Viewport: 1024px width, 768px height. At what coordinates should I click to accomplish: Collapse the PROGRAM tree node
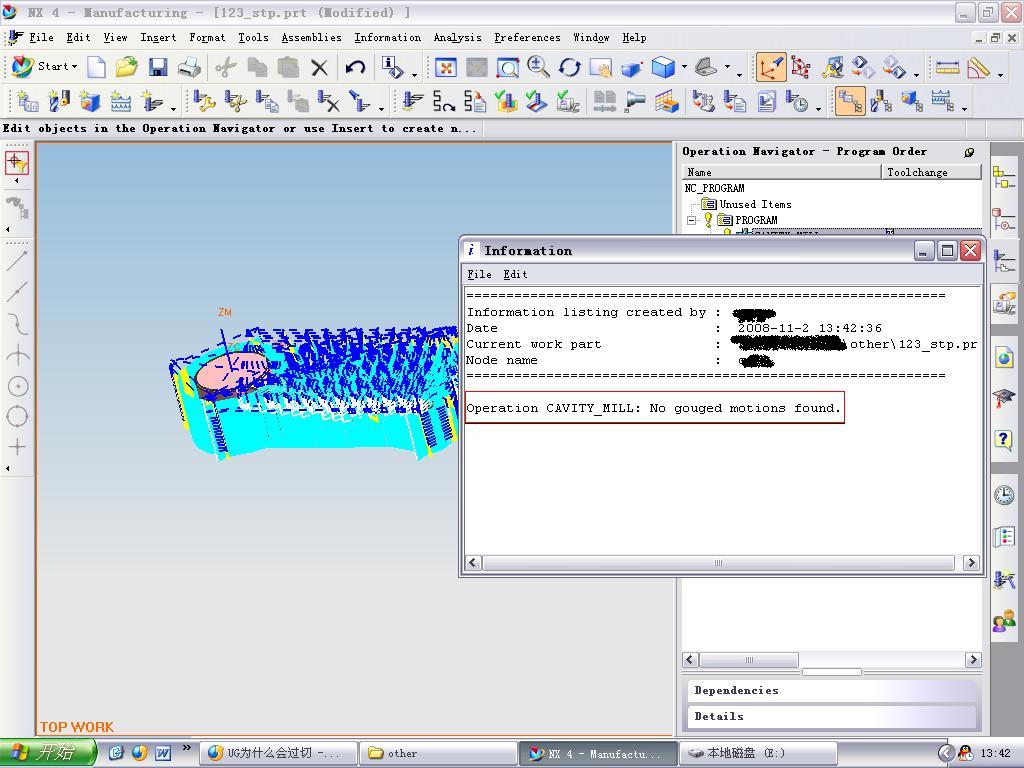pyautogui.click(x=692, y=221)
